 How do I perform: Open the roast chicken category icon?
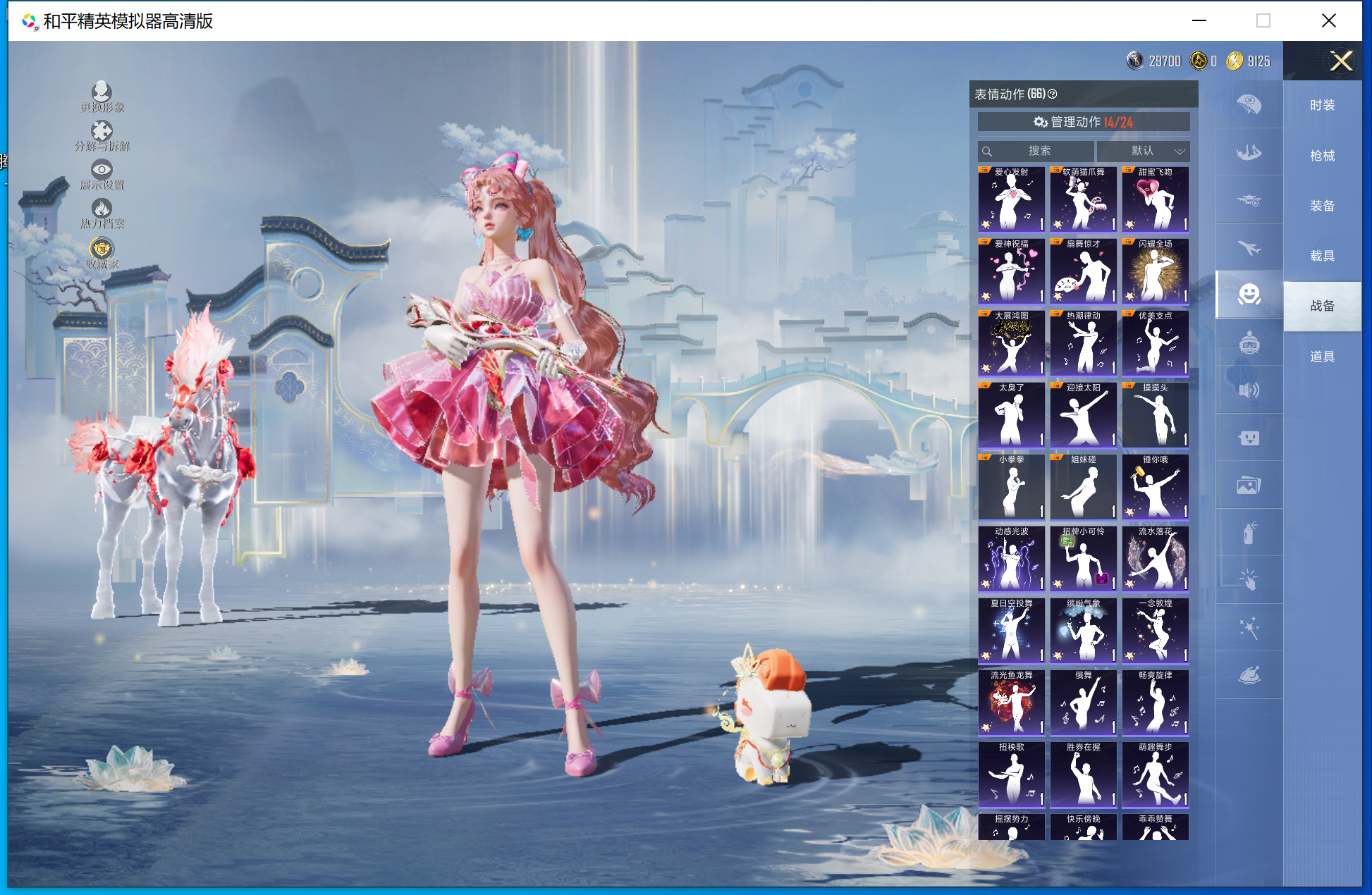point(1249,675)
